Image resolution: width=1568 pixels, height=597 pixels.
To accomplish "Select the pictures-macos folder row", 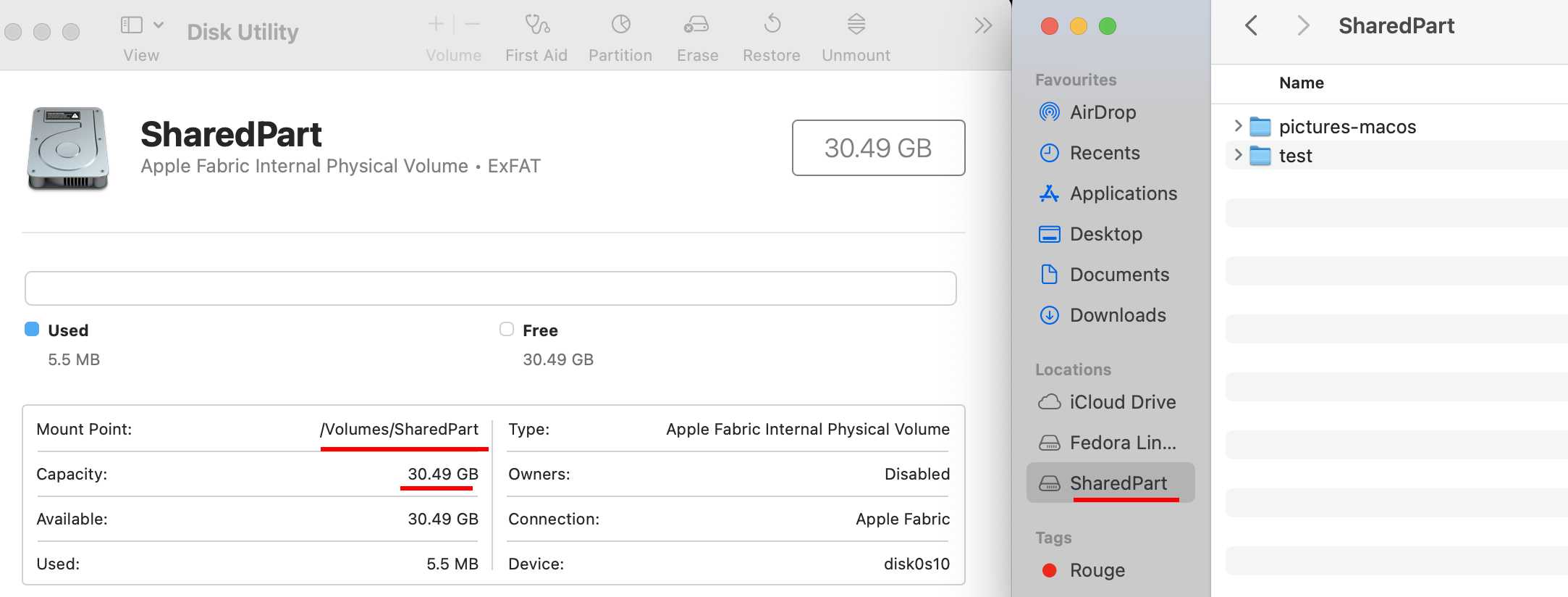I will (x=1396, y=126).
